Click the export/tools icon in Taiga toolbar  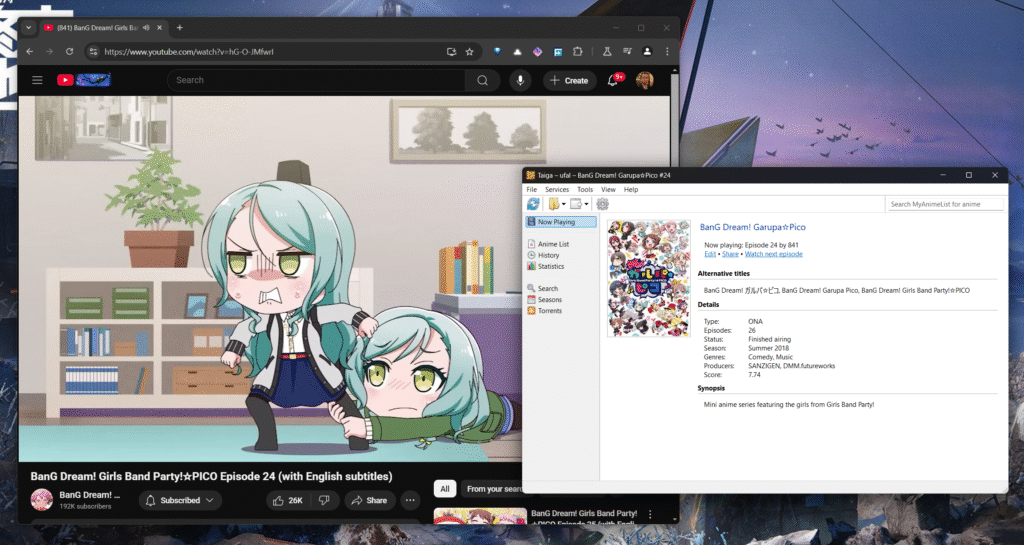(x=576, y=204)
